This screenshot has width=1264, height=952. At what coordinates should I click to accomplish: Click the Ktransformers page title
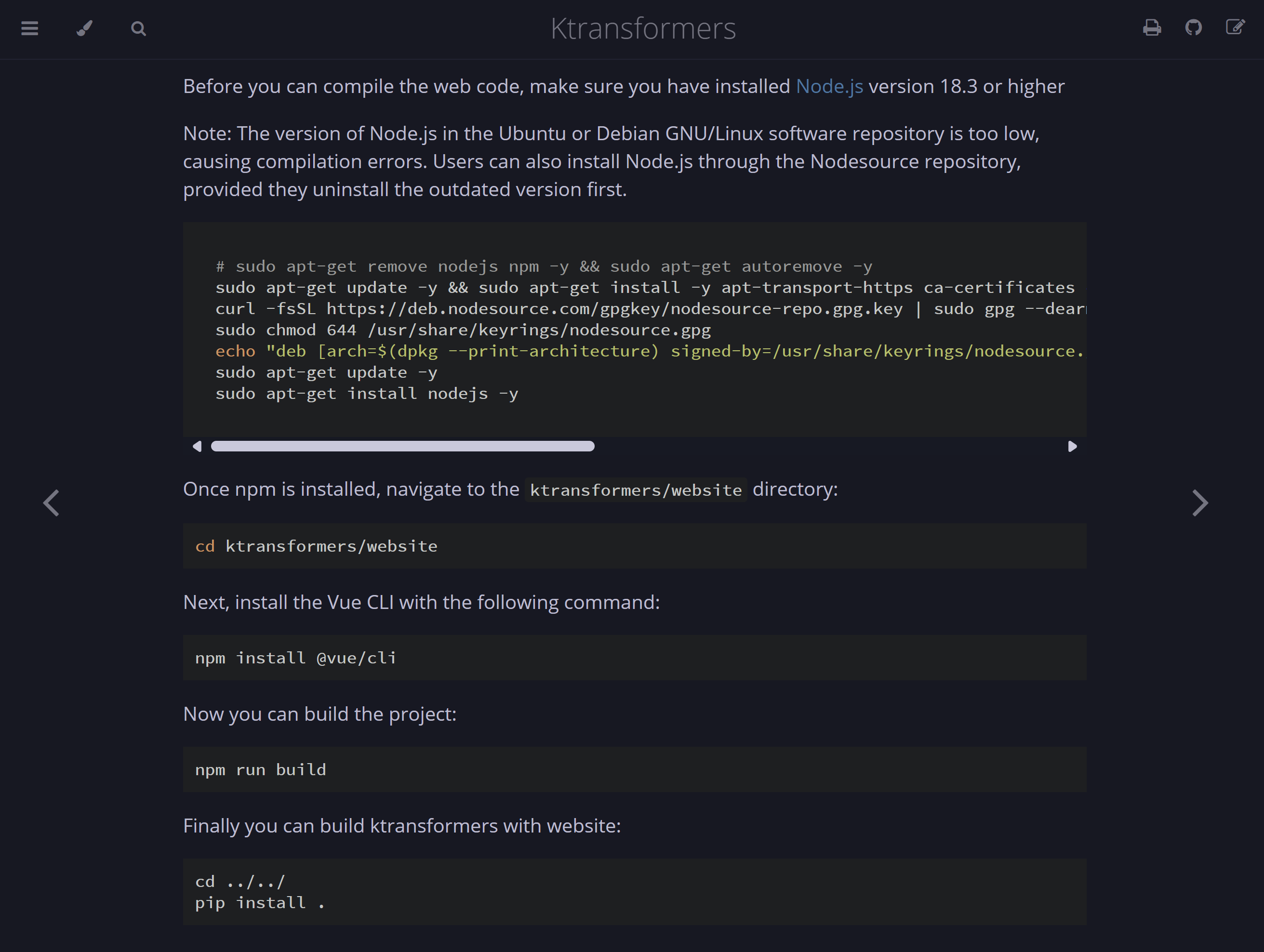pos(643,28)
